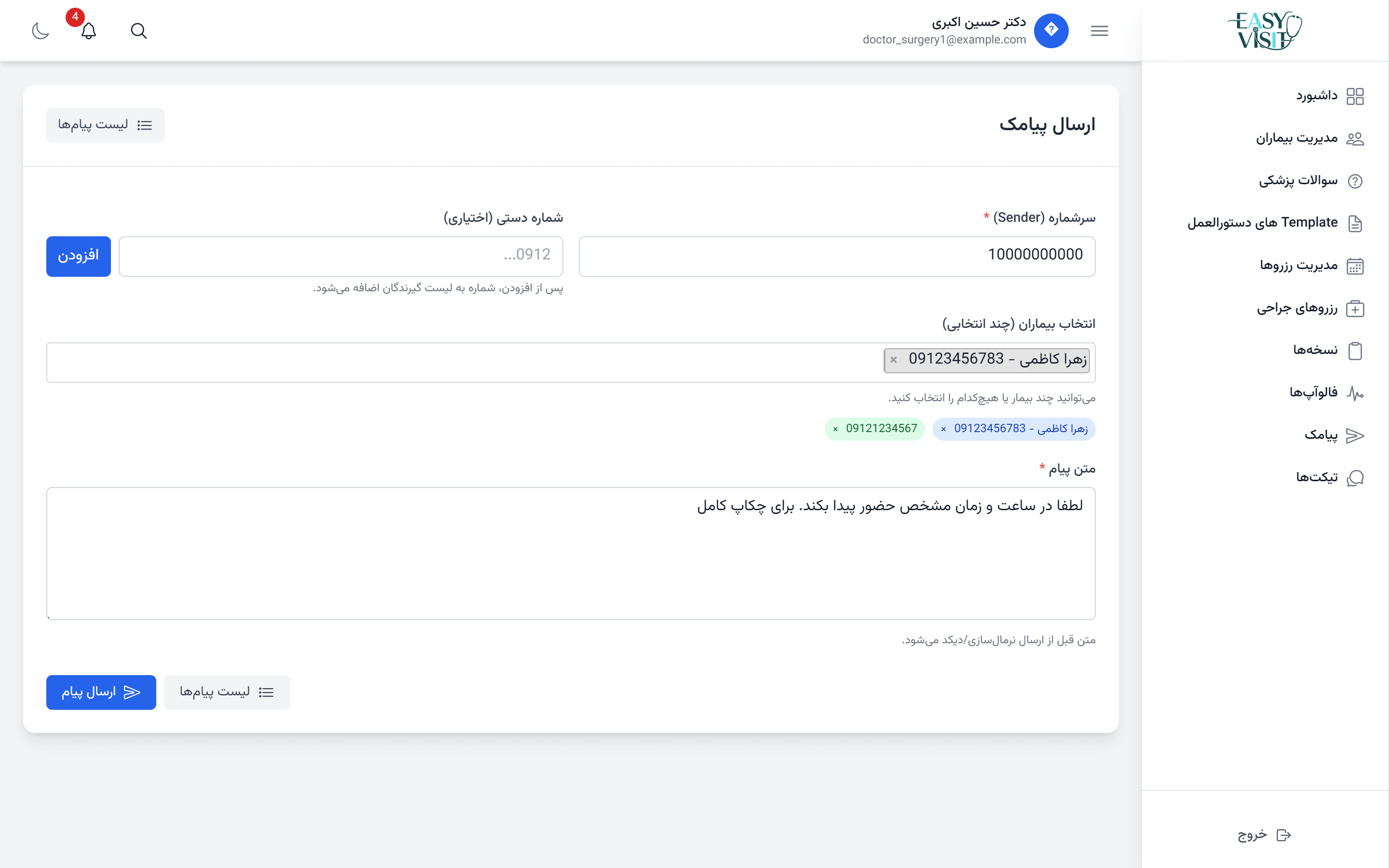Open لیست پیام‌ها button in the header
The width and height of the screenshot is (1389, 868).
pos(106,125)
